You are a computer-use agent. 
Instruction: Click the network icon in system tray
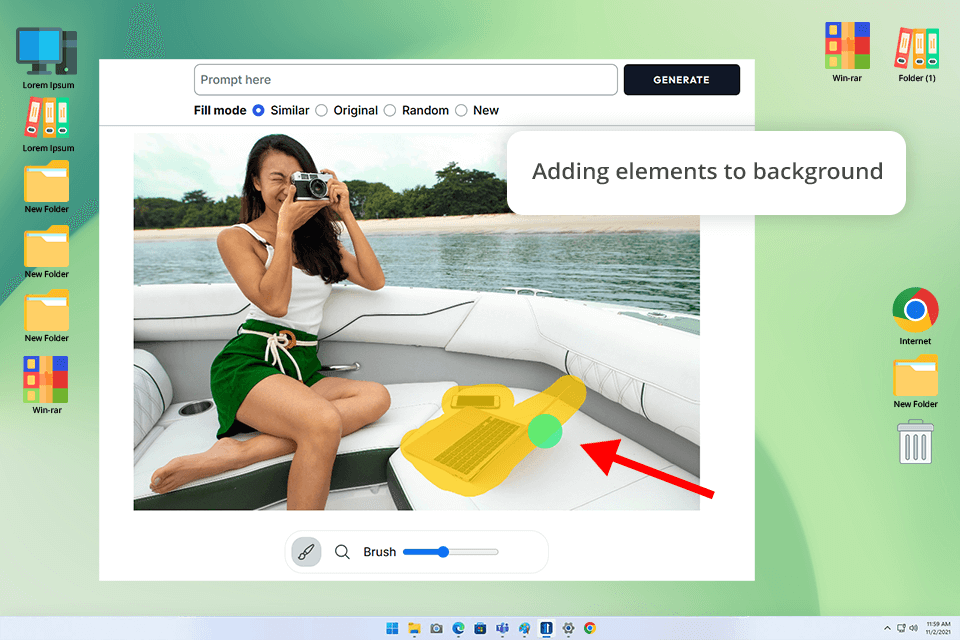901,628
